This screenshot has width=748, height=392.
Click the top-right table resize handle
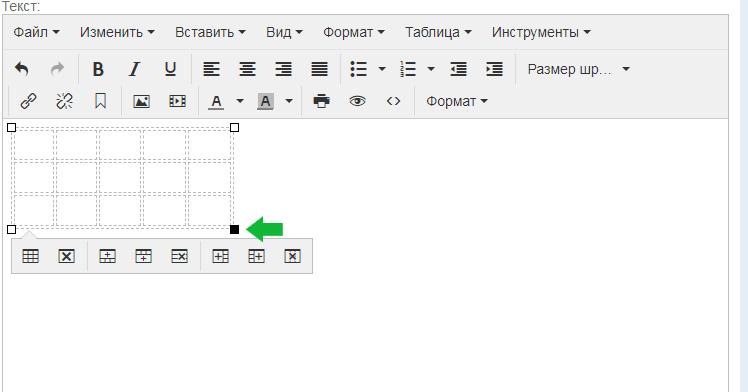click(x=234, y=127)
